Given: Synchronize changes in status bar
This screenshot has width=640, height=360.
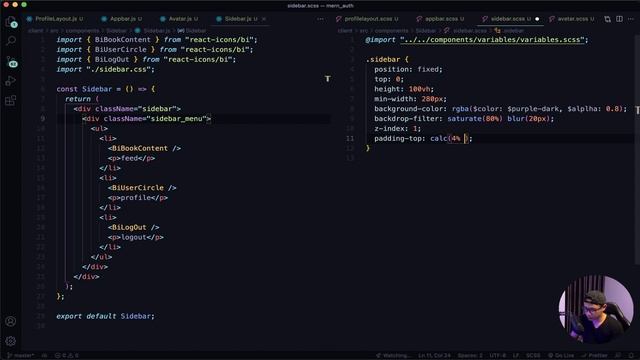Looking at the screenshot, I should point(44,356).
